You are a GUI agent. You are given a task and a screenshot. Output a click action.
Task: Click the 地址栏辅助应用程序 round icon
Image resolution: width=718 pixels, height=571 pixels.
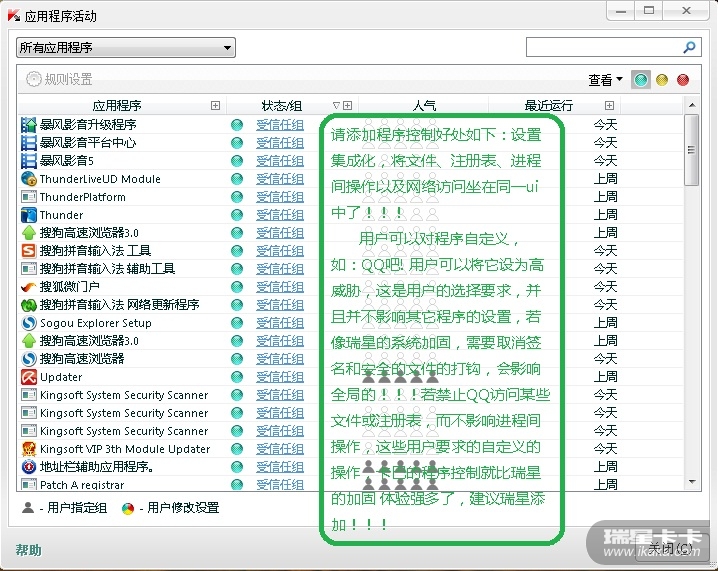(x=28, y=467)
